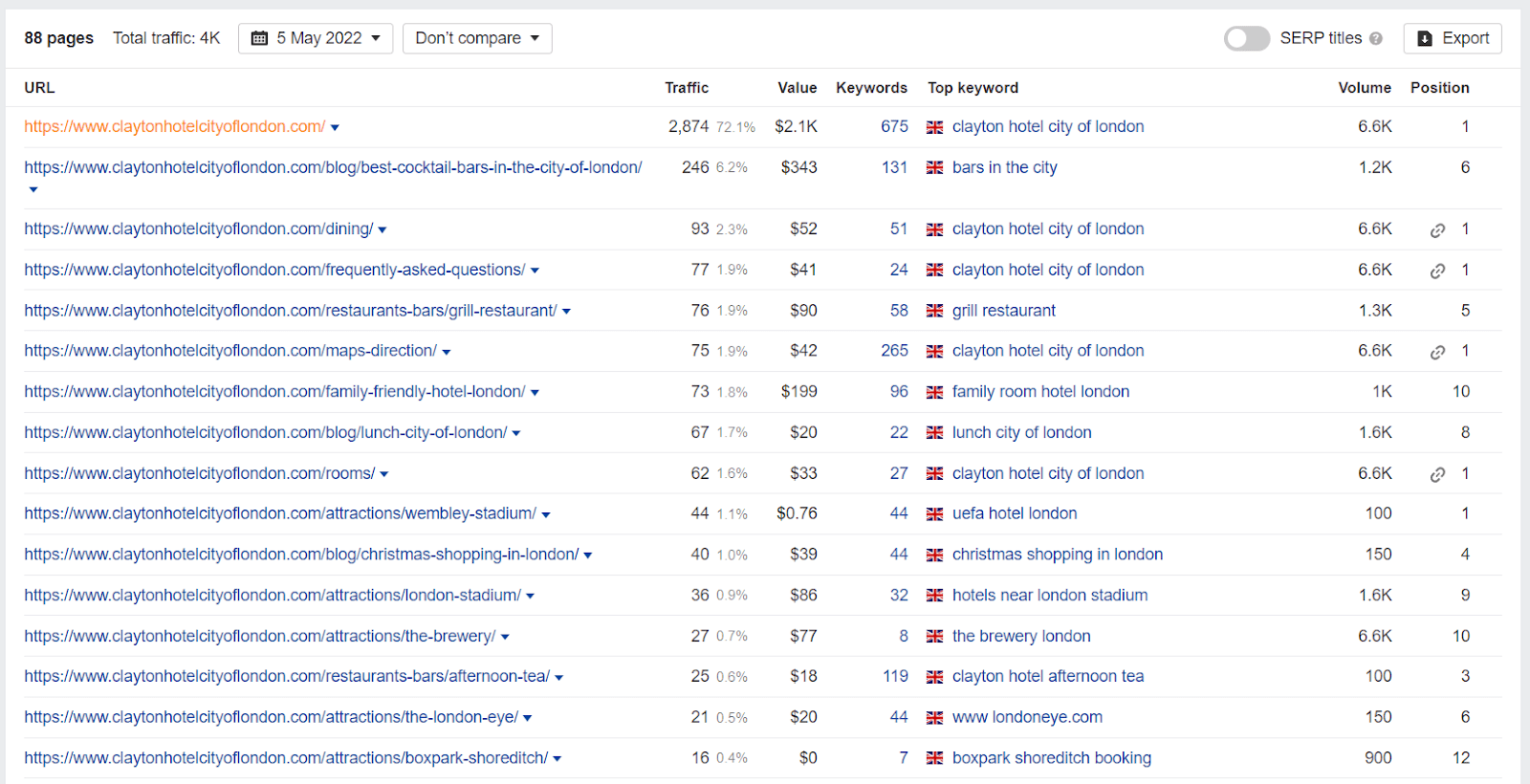Image resolution: width=1530 pixels, height=784 pixels.
Task: Click the 'clayton hotel afternoon tea' keyword
Action: pos(1048,676)
